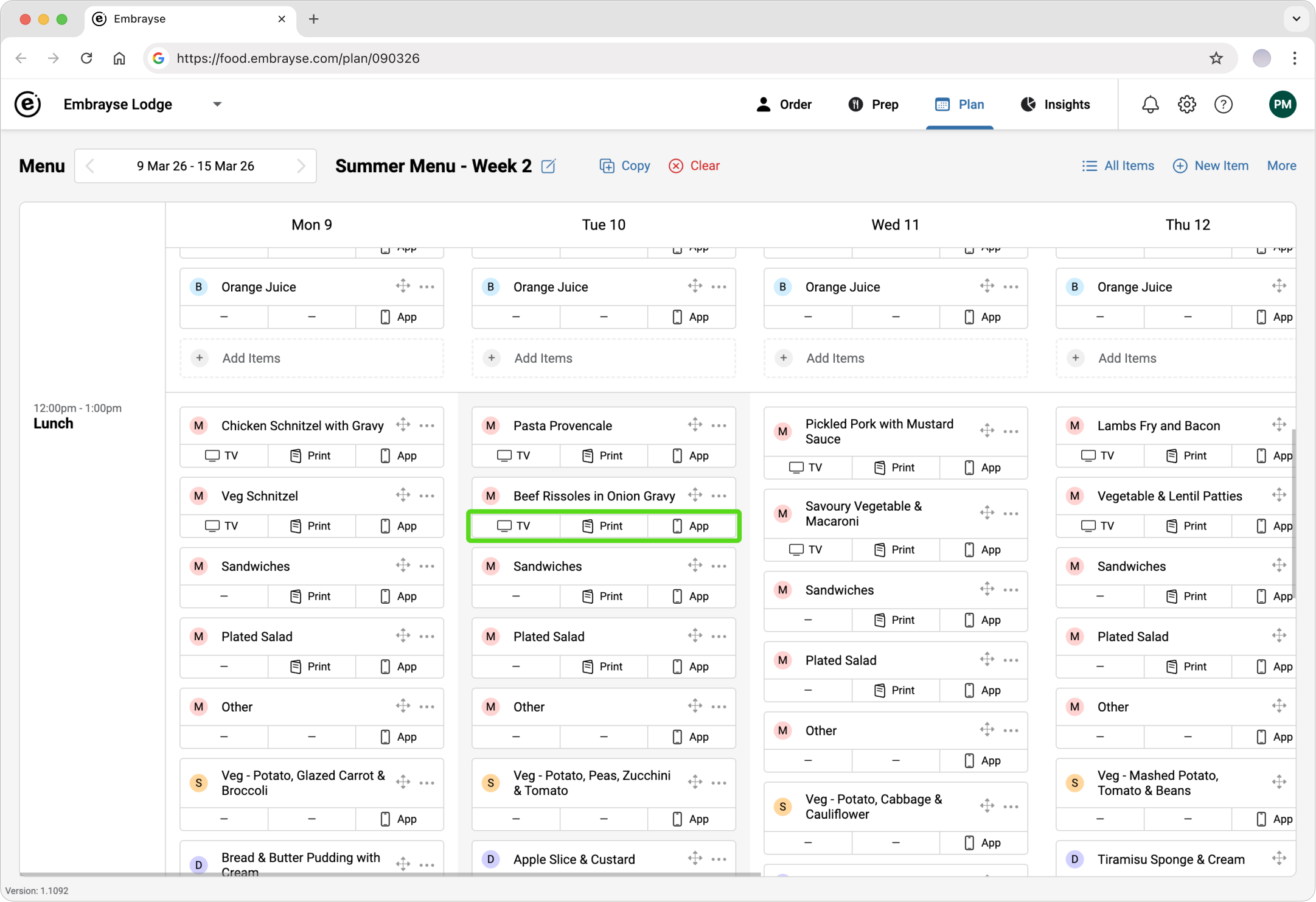Viewport: 1316px width, 902px height.
Task: Open three-dot menu for Pasta Provencale
Action: pyautogui.click(x=719, y=425)
